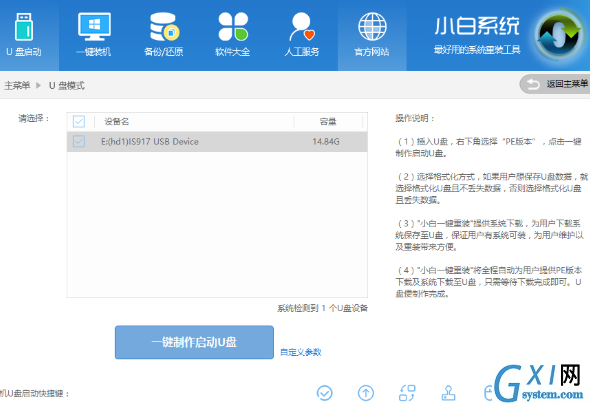Click the circled checkmark icon at the bottom
Viewport: 590px width, 403px height.
click(x=324, y=393)
